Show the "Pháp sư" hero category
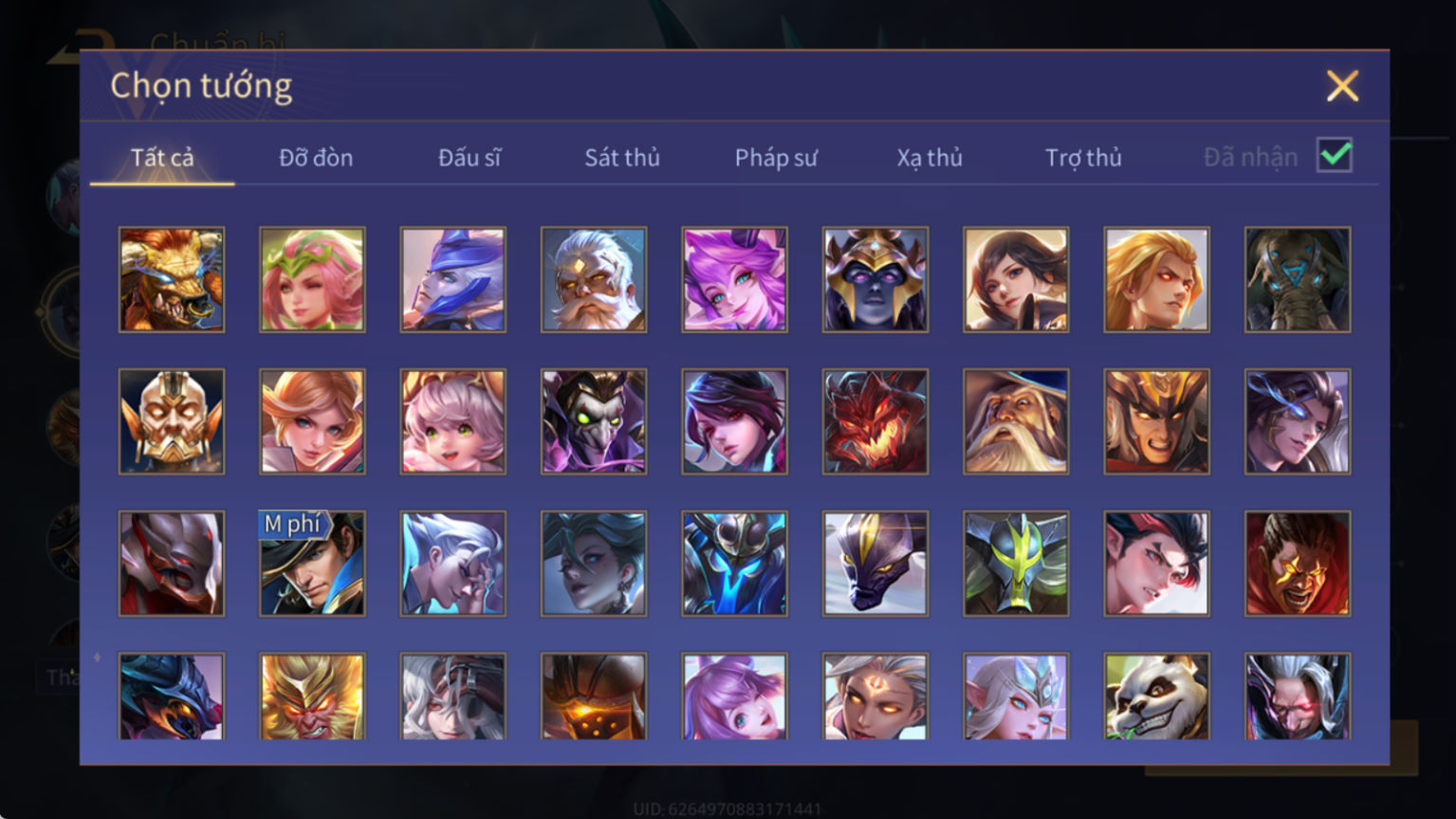 [x=776, y=158]
